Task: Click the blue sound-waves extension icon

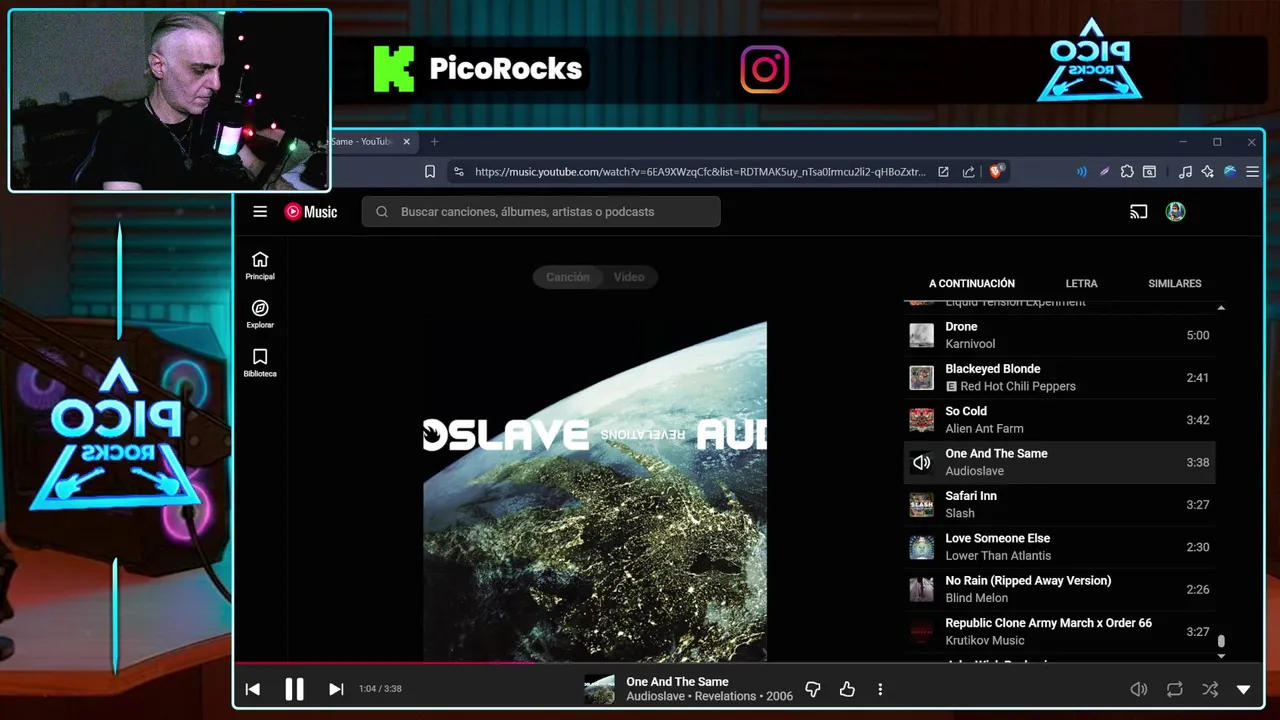Action: coord(1081,172)
